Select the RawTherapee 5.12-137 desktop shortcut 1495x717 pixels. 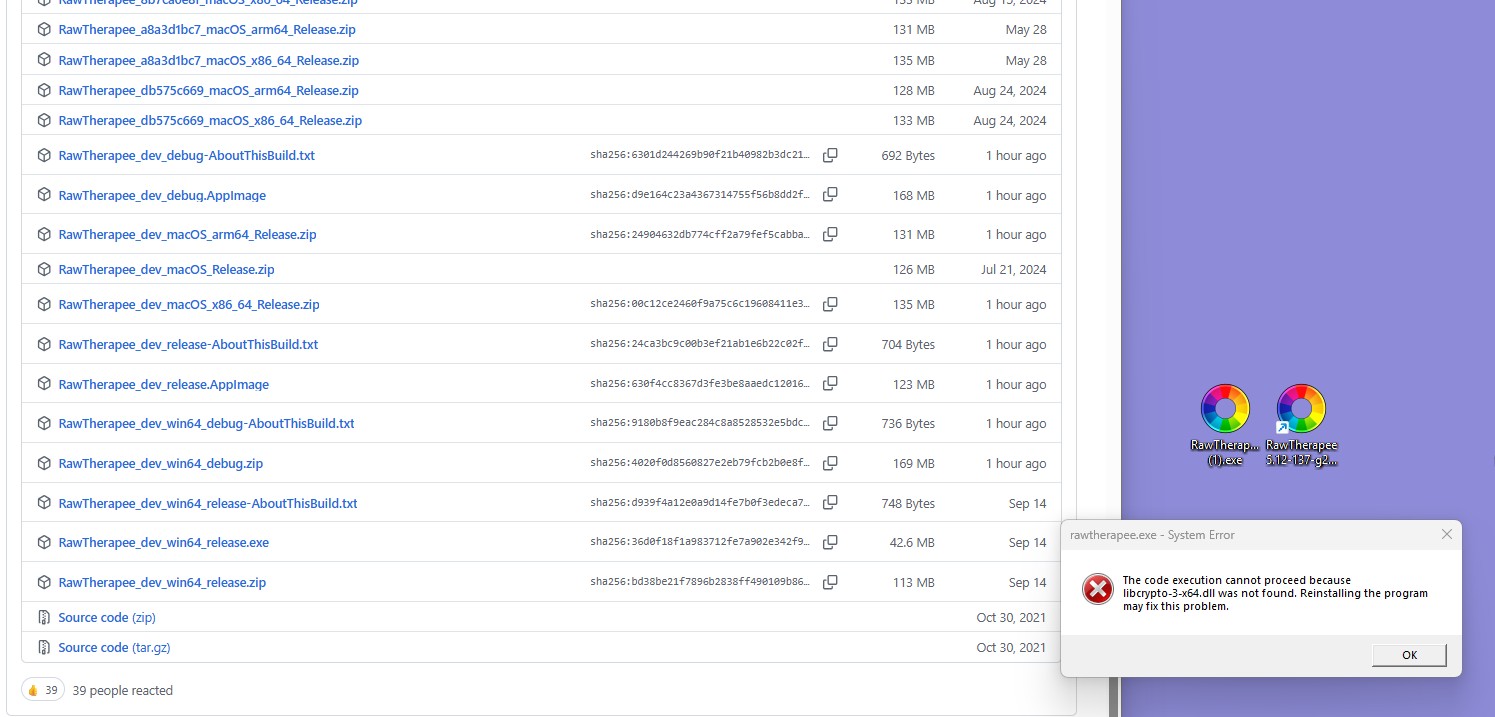pos(1301,426)
